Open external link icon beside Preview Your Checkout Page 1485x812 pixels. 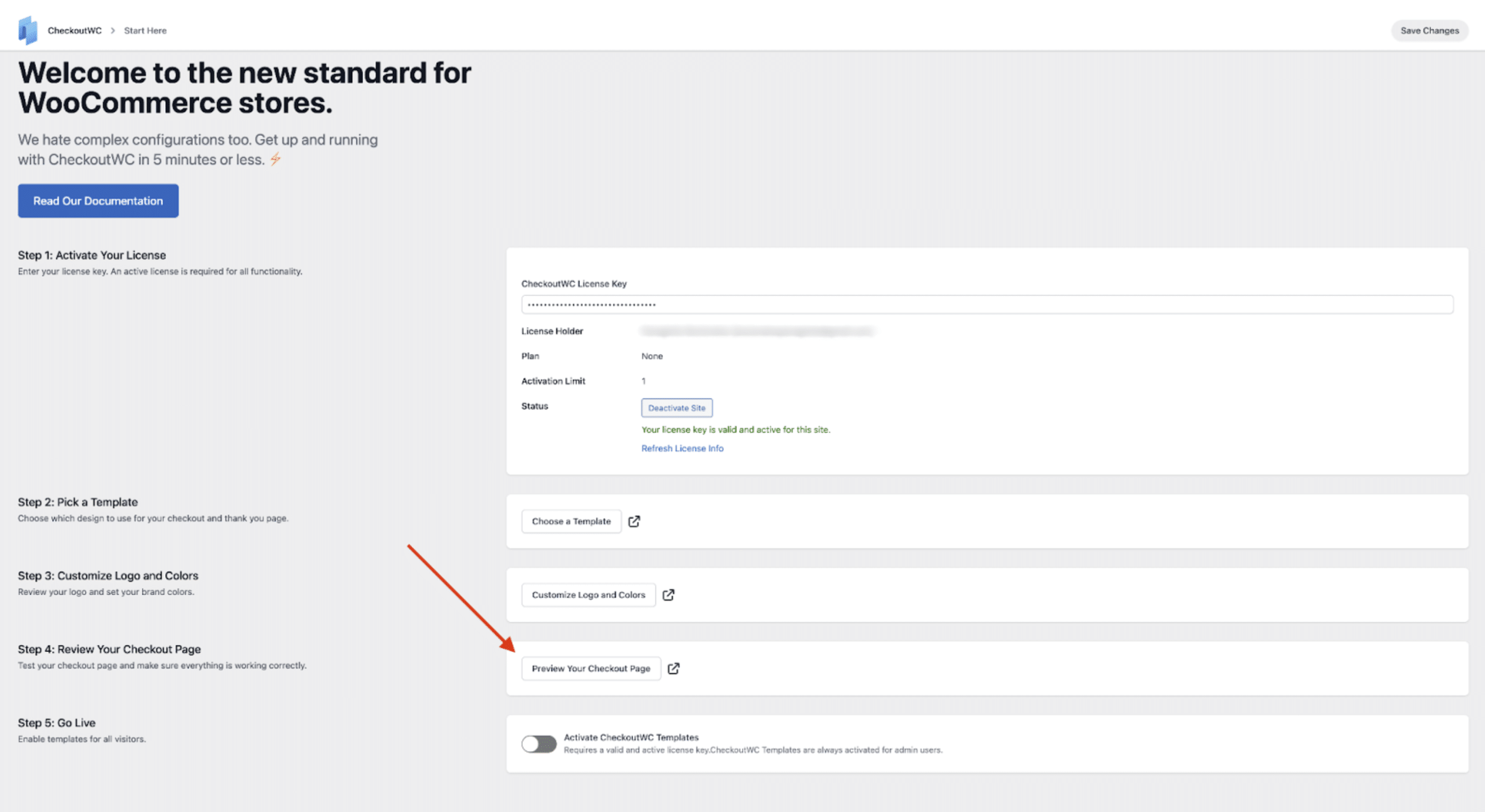coord(673,668)
